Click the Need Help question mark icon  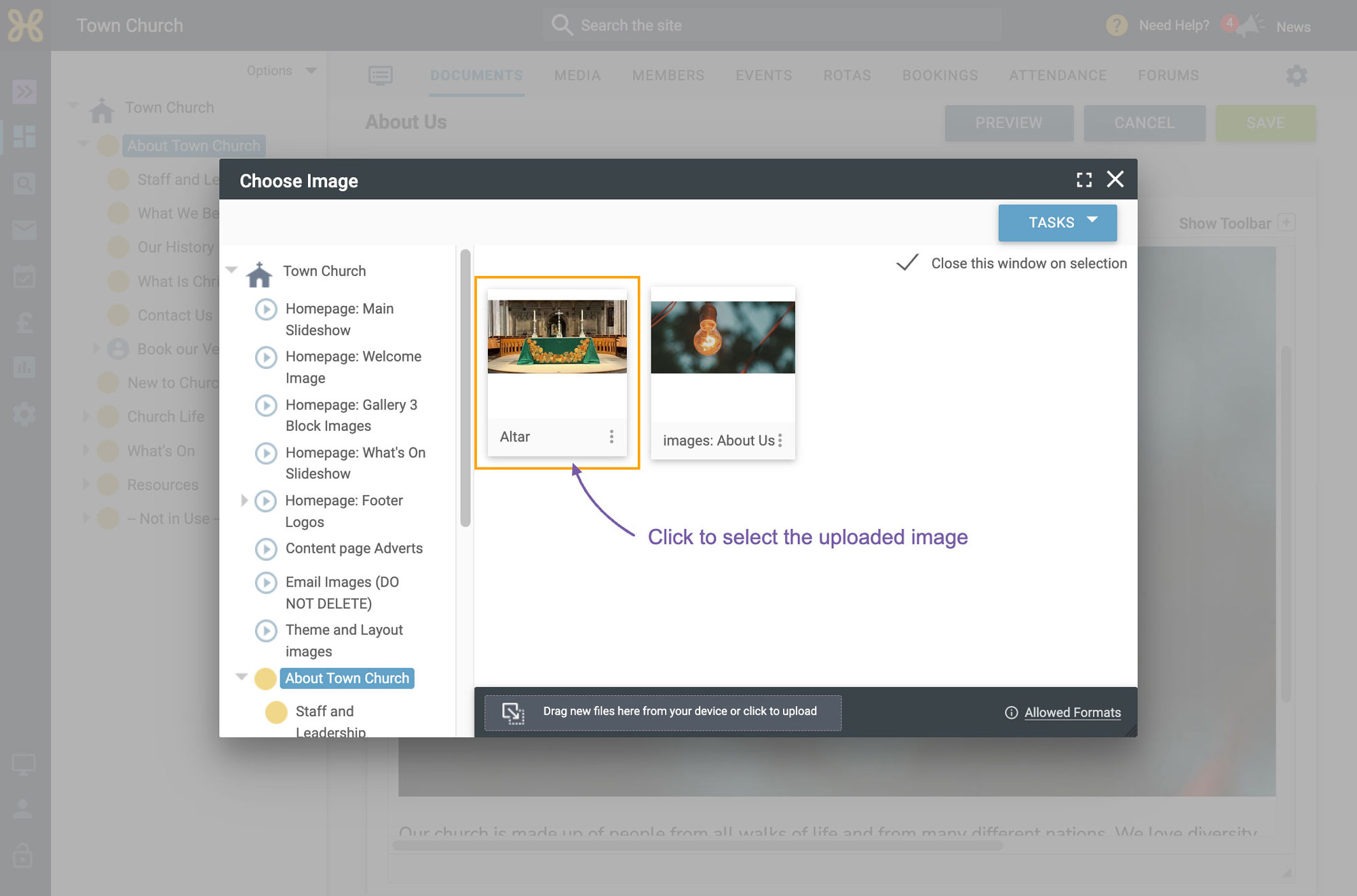click(1116, 26)
